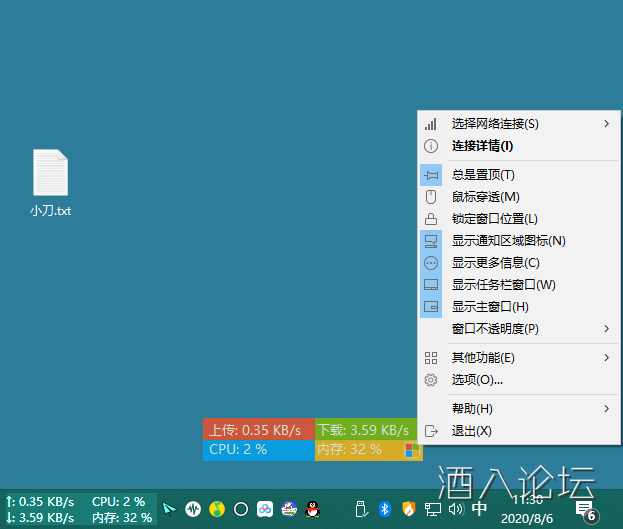The image size is (623, 529).
Task: Toggle 锁定窗口位置 lock window position
Action: pos(494,219)
